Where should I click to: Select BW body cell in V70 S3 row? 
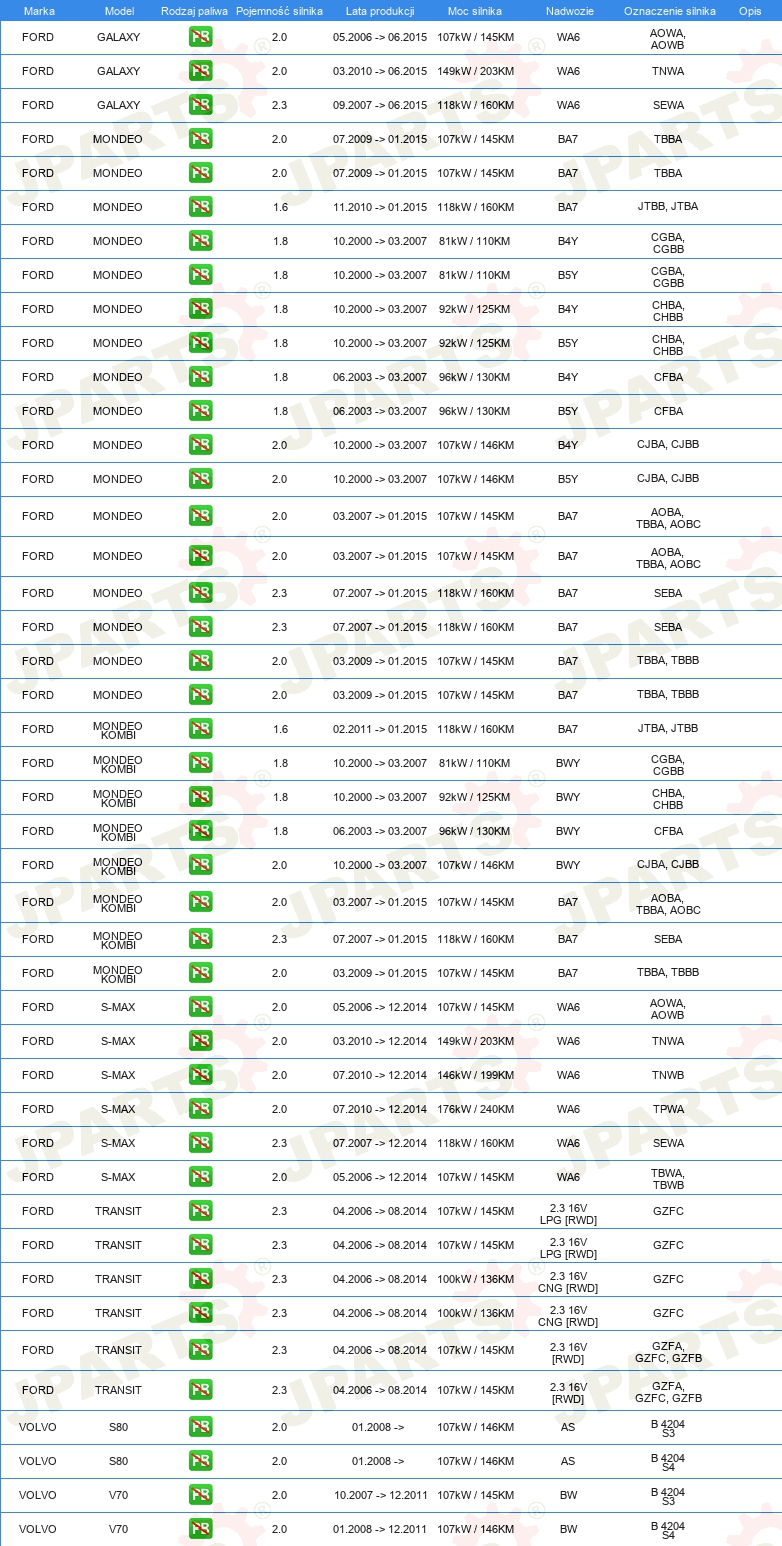click(x=568, y=1495)
